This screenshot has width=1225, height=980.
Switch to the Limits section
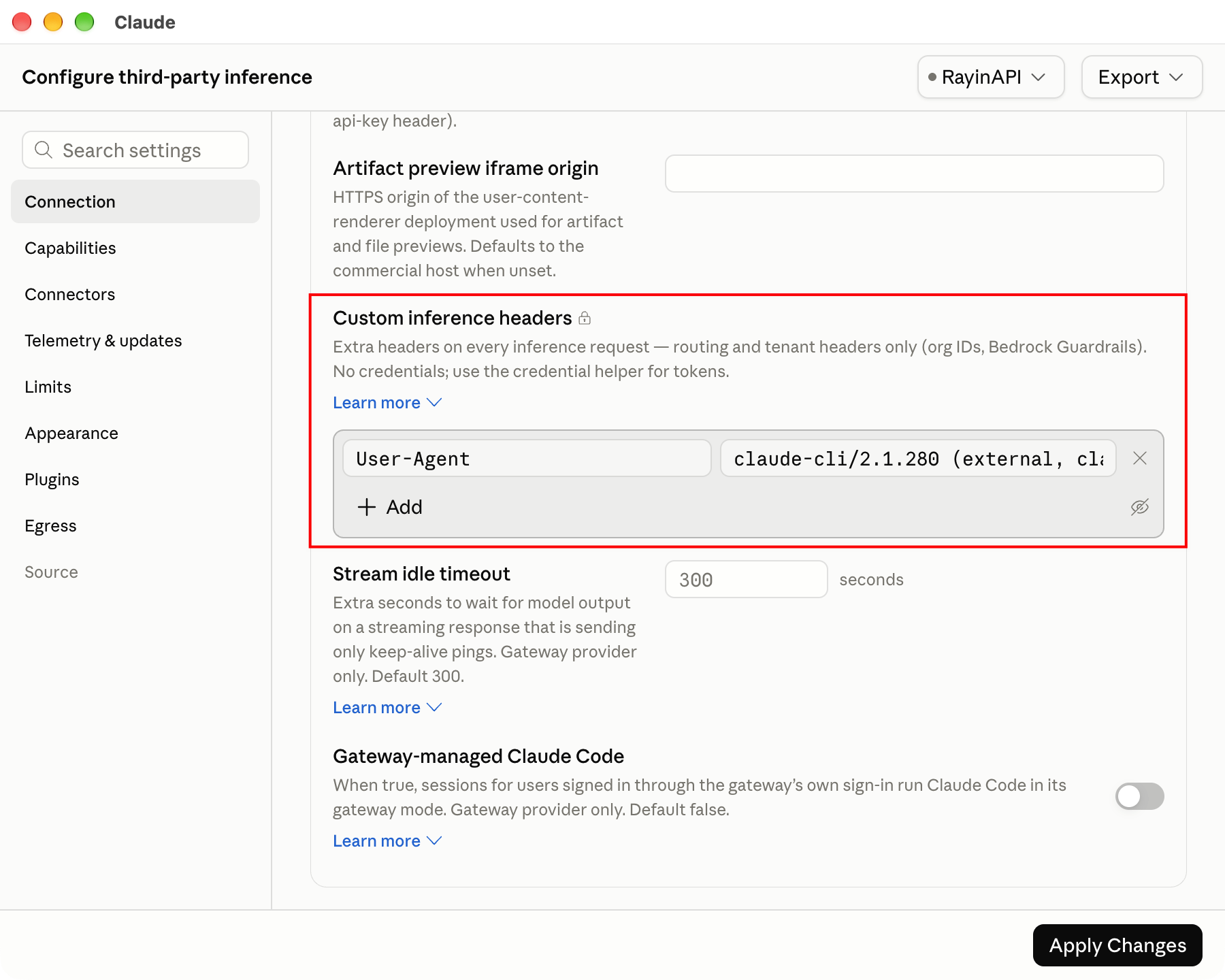(x=135, y=387)
